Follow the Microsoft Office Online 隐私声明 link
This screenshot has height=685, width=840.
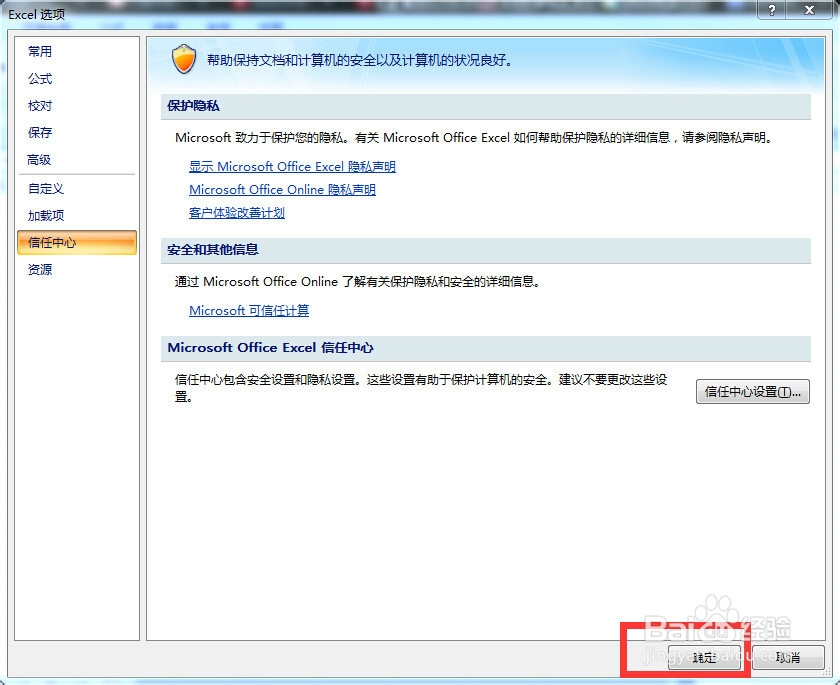[x=282, y=190]
